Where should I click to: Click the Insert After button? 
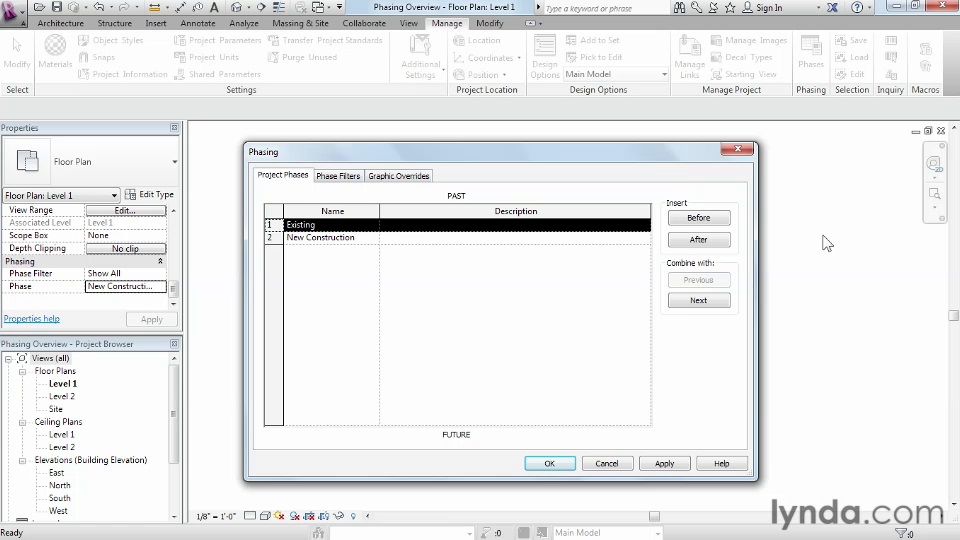click(699, 239)
